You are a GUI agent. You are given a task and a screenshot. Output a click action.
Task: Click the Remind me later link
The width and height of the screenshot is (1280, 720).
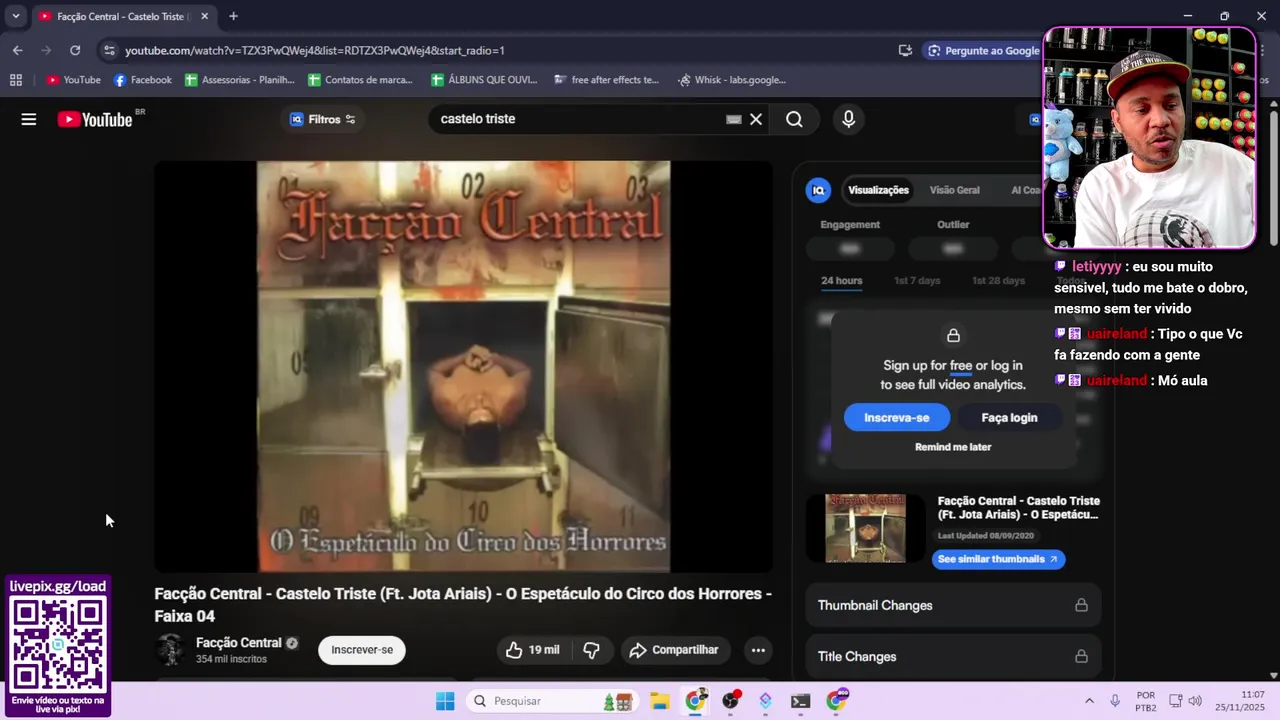pos(953,447)
